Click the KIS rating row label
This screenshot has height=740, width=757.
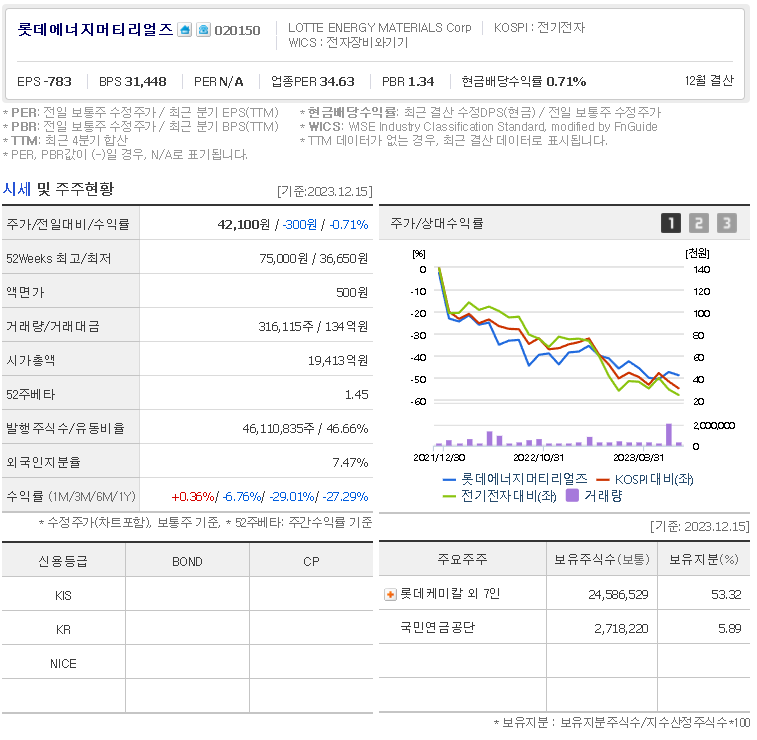pos(63,596)
